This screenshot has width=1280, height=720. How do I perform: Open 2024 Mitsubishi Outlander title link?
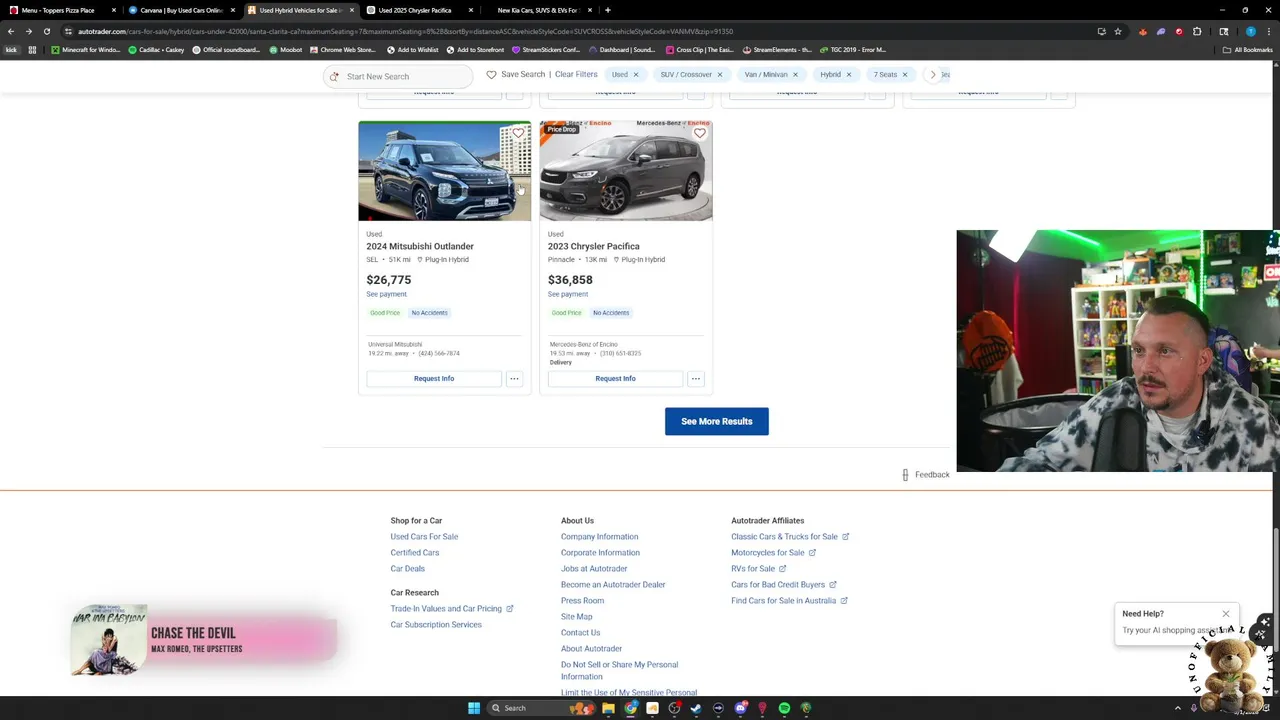coord(420,246)
